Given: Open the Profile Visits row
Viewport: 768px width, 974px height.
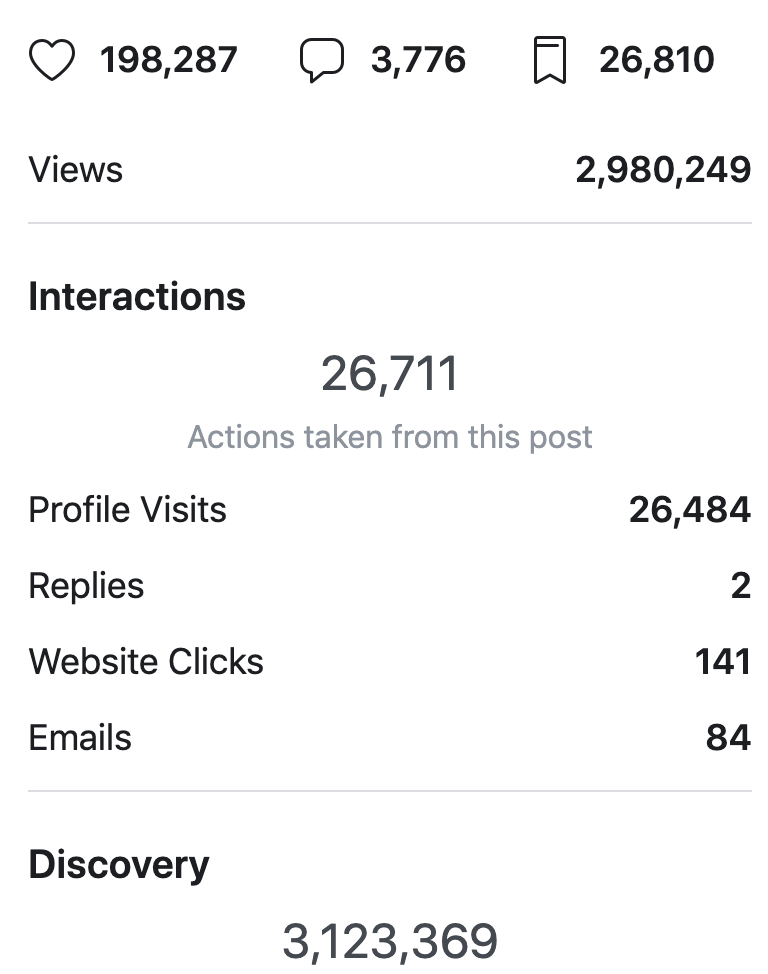Looking at the screenshot, I should click(x=390, y=509).
